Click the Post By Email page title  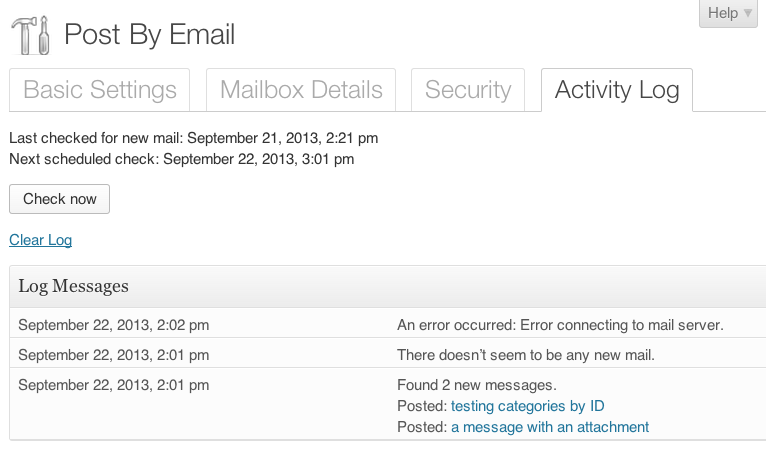click(149, 35)
